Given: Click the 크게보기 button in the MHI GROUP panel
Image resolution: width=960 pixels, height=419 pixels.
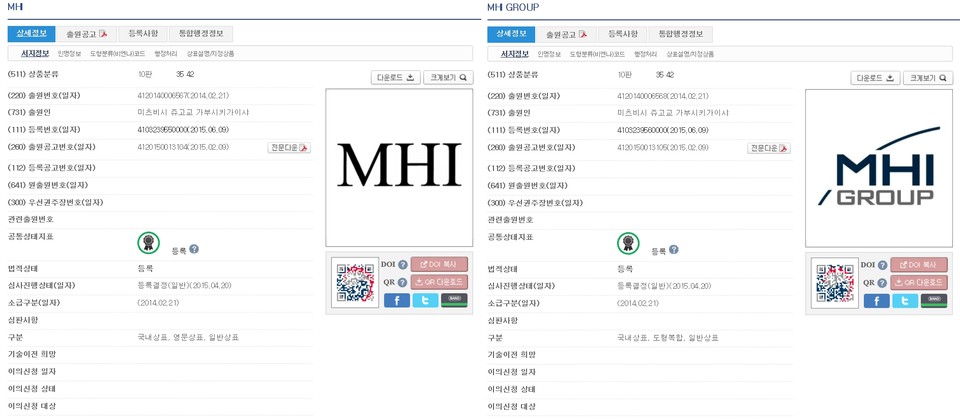Looking at the screenshot, I should point(928,78).
